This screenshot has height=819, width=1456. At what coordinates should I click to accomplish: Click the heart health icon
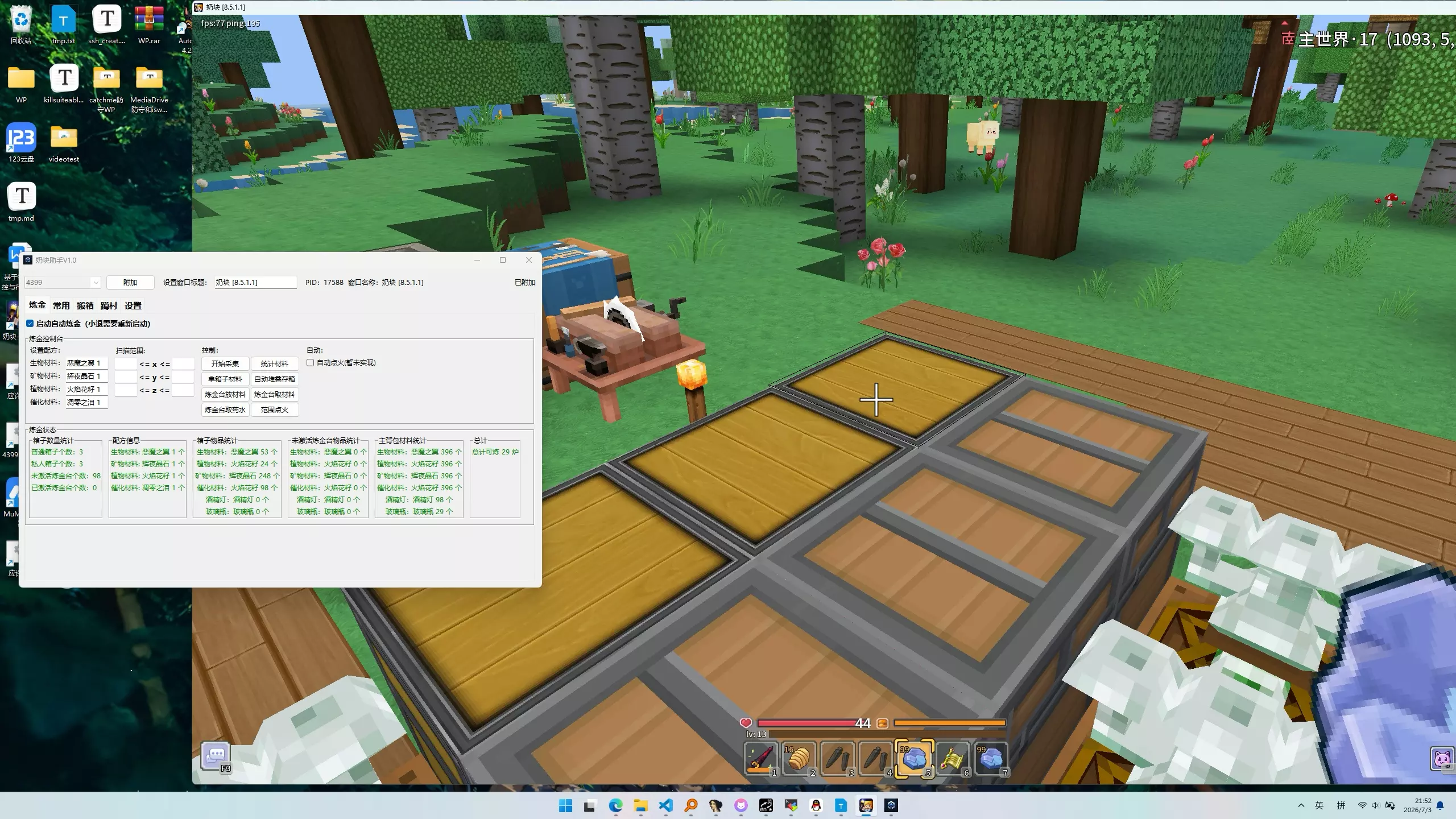pos(746,723)
